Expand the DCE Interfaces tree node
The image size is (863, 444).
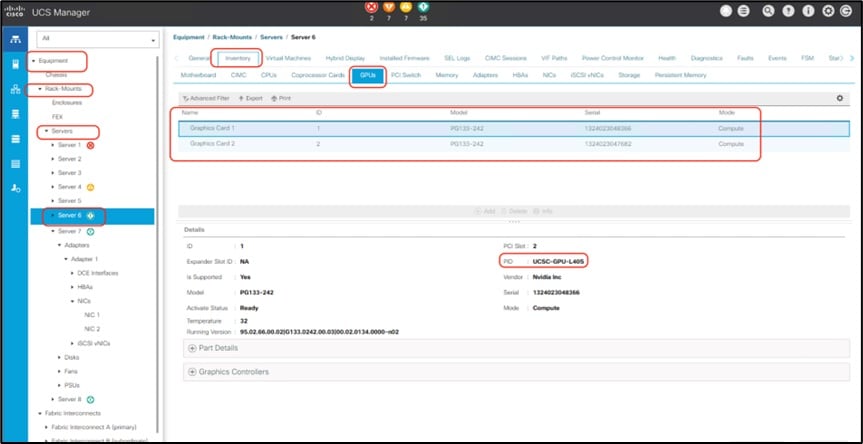pyautogui.click(x=73, y=273)
